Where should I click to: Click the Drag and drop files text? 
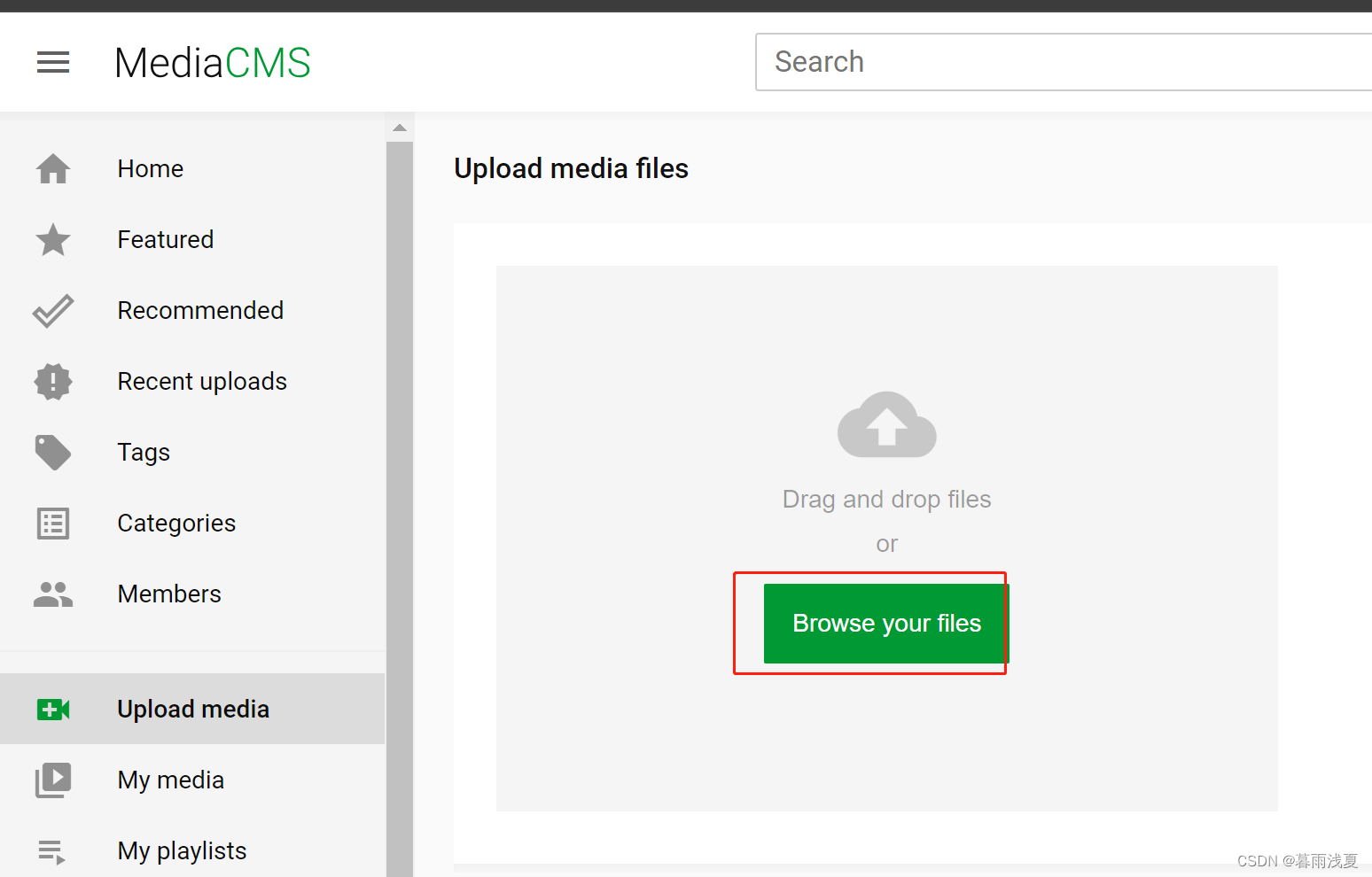[886, 500]
